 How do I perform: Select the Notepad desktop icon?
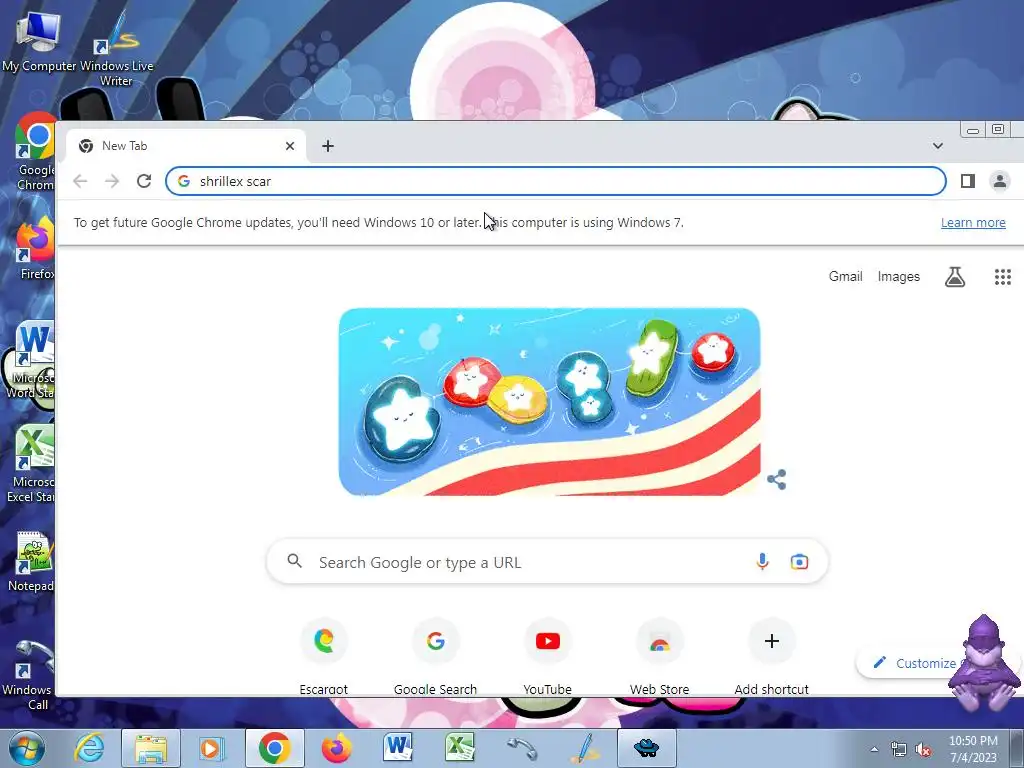tap(29, 562)
